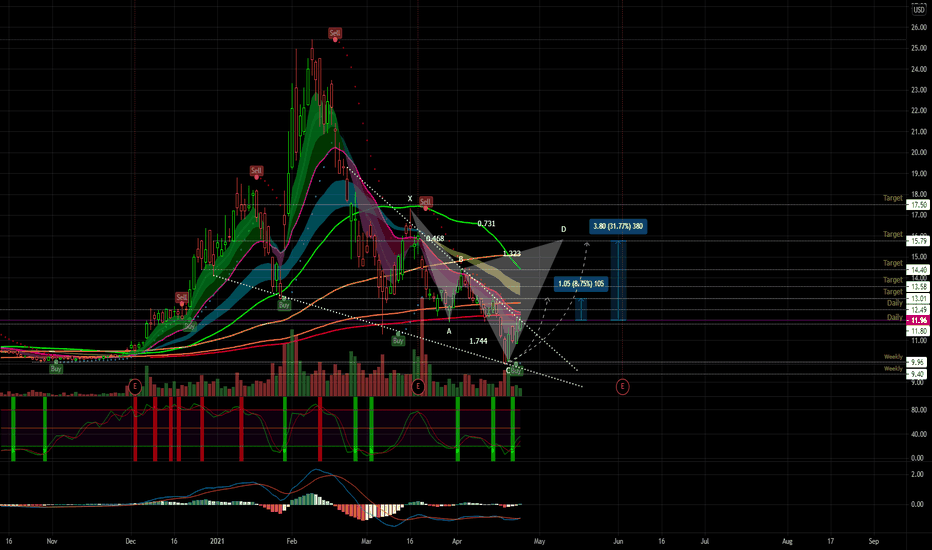Click the 12.49 daily price label

917,310
